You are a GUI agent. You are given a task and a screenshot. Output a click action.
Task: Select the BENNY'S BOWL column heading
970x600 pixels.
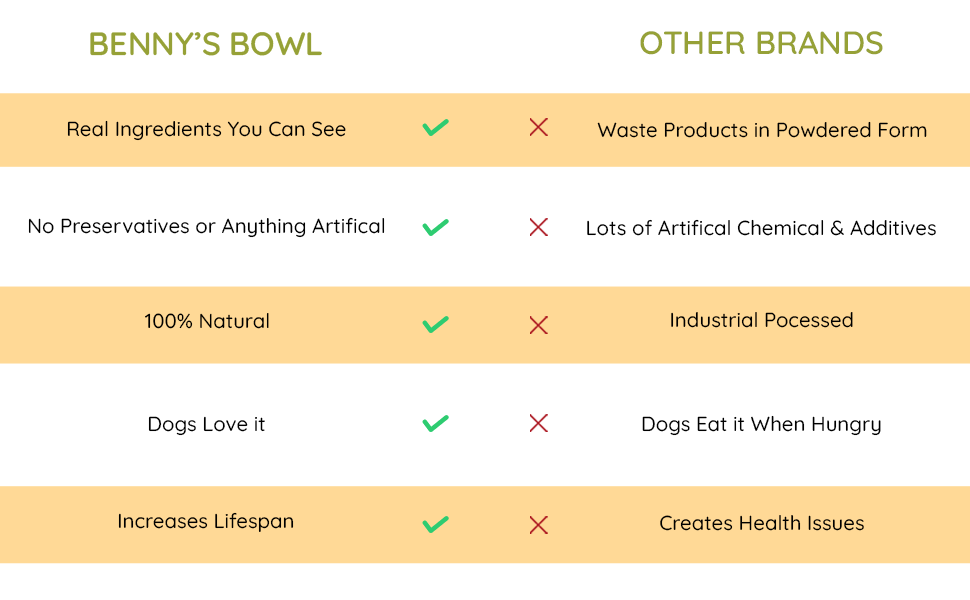(x=205, y=44)
